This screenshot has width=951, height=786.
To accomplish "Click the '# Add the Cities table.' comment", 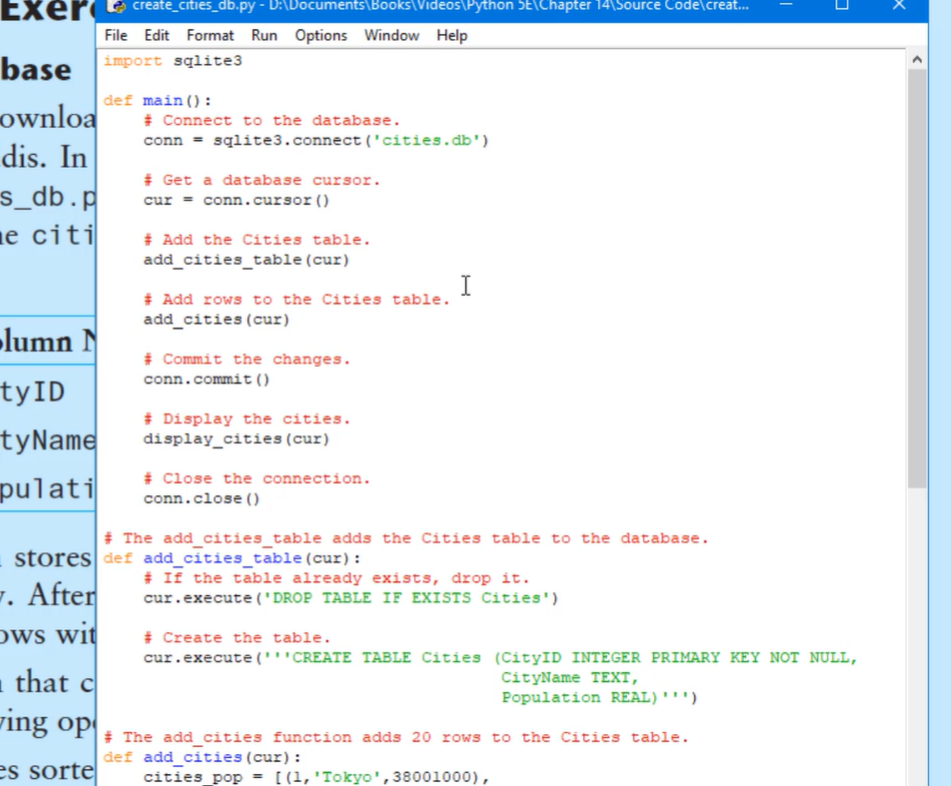I will pyautogui.click(x=257, y=240).
